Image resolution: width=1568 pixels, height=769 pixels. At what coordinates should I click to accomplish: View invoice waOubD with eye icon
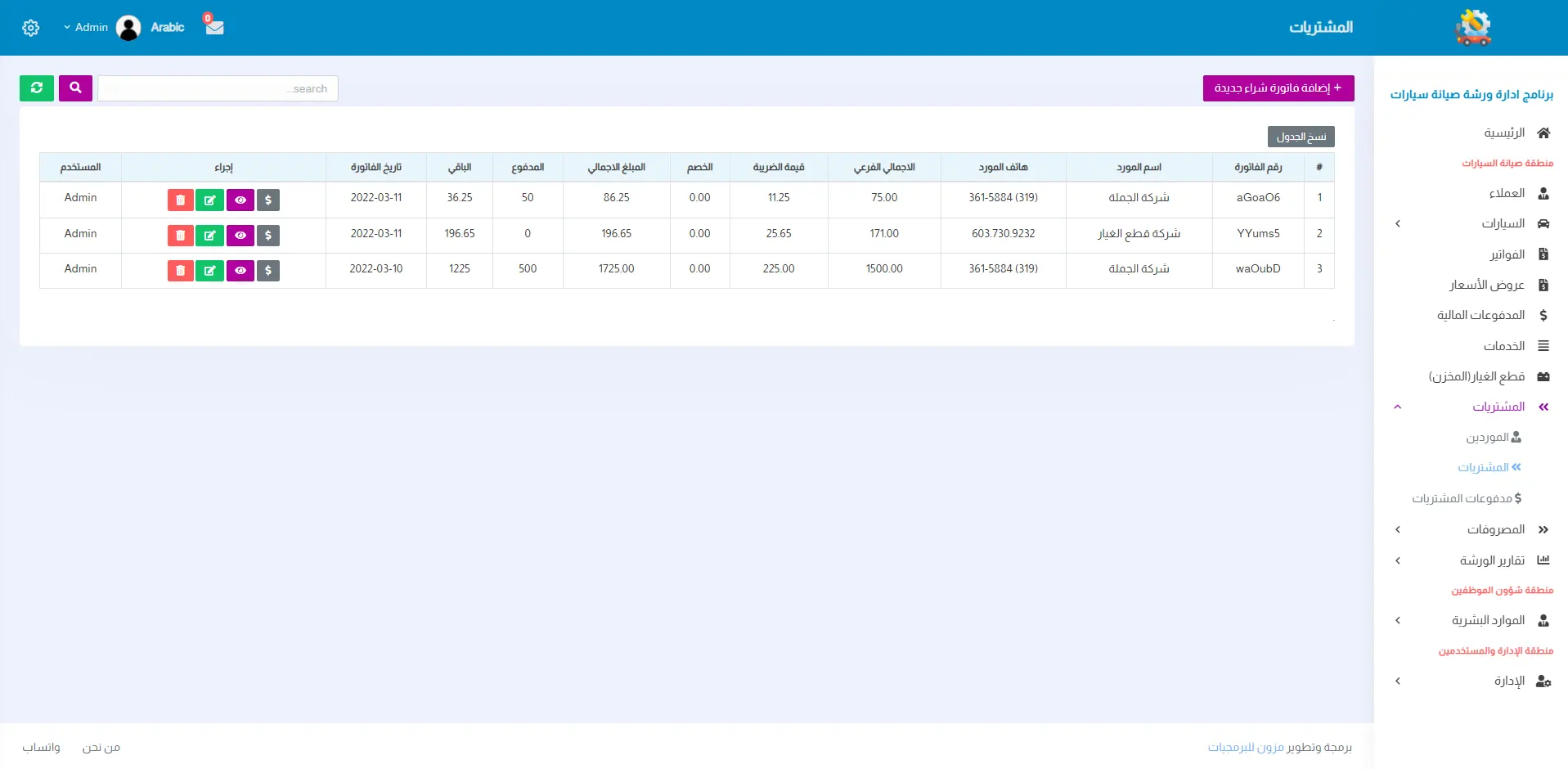pyautogui.click(x=240, y=271)
